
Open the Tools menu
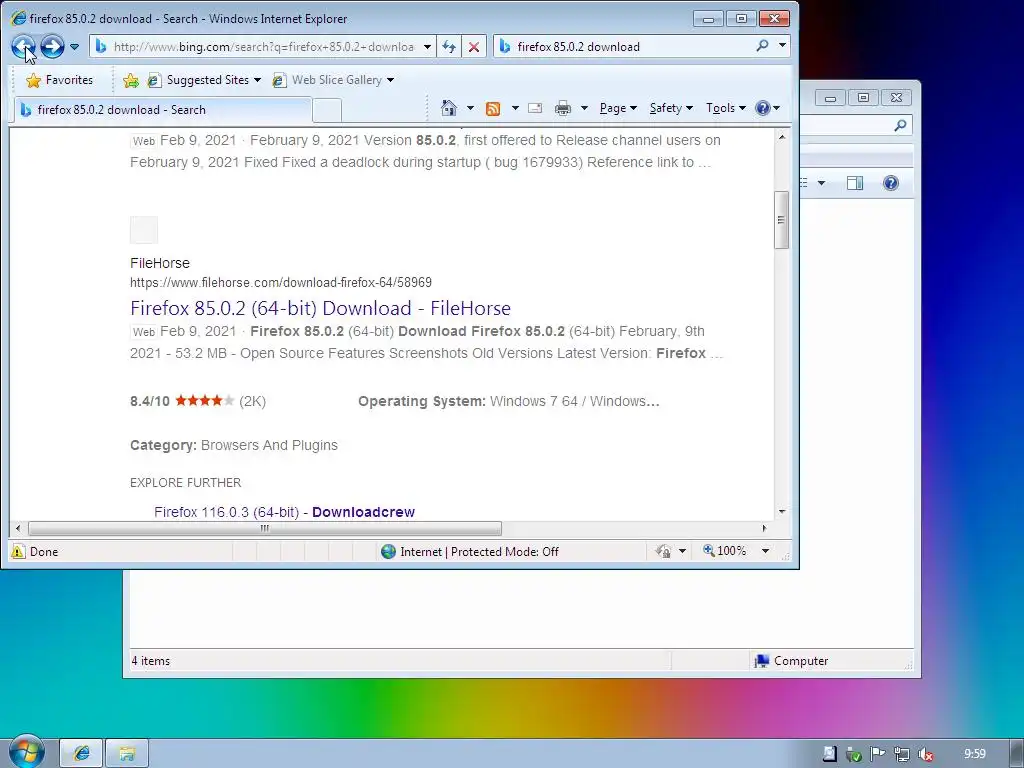click(726, 108)
